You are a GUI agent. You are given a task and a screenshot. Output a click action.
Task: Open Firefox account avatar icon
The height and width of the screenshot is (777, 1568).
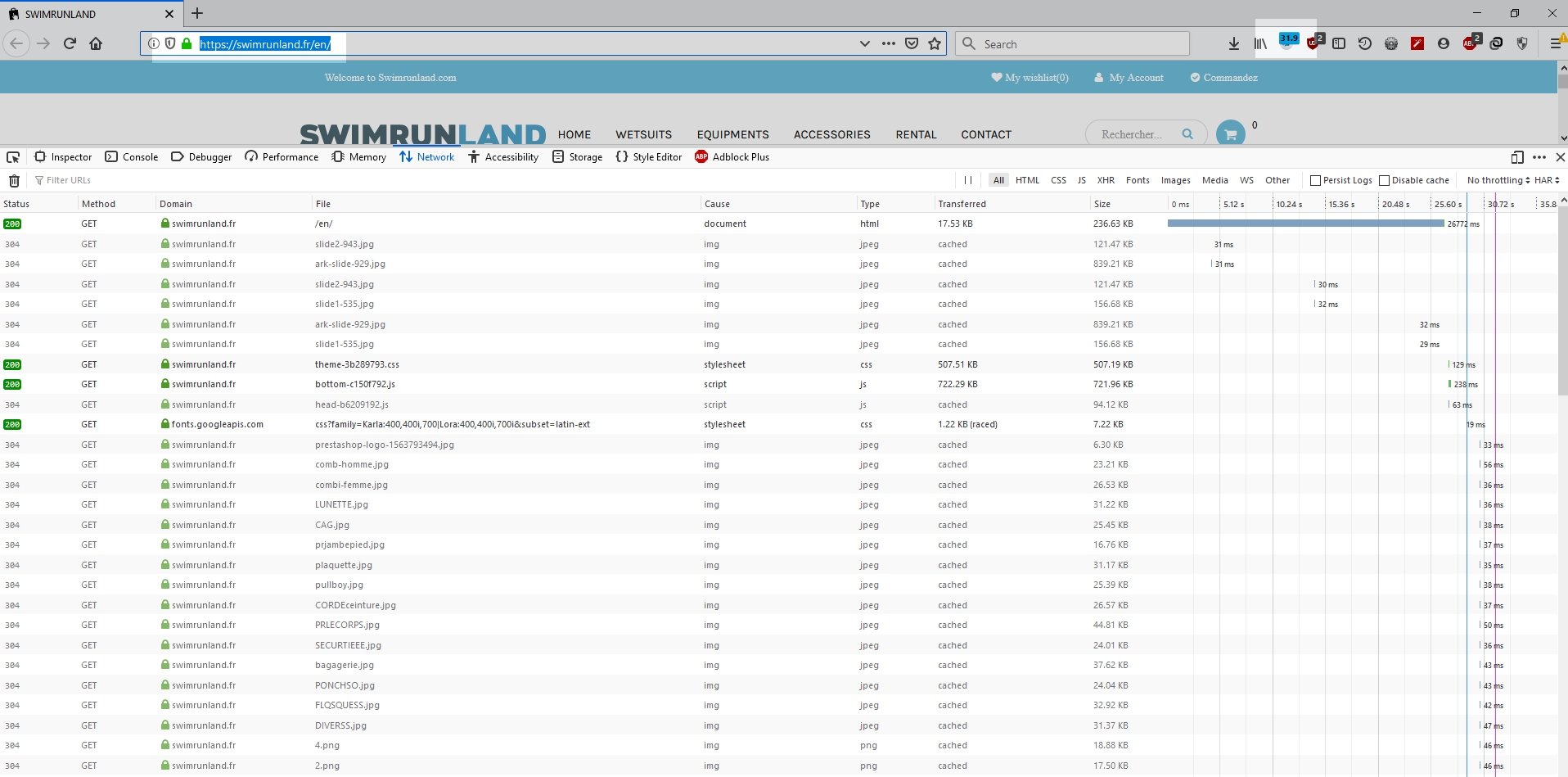(1444, 43)
